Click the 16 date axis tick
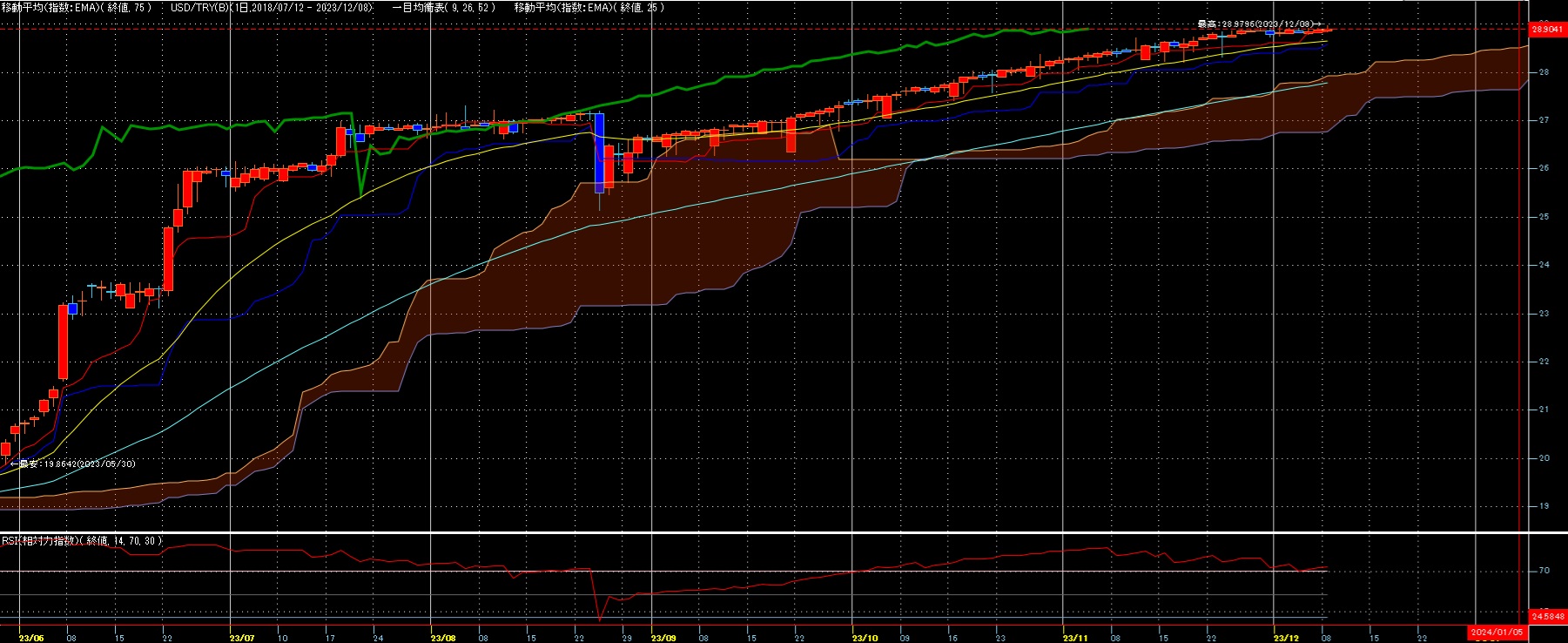The width and height of the screenshot is (1568, 643). pos(952,639)
